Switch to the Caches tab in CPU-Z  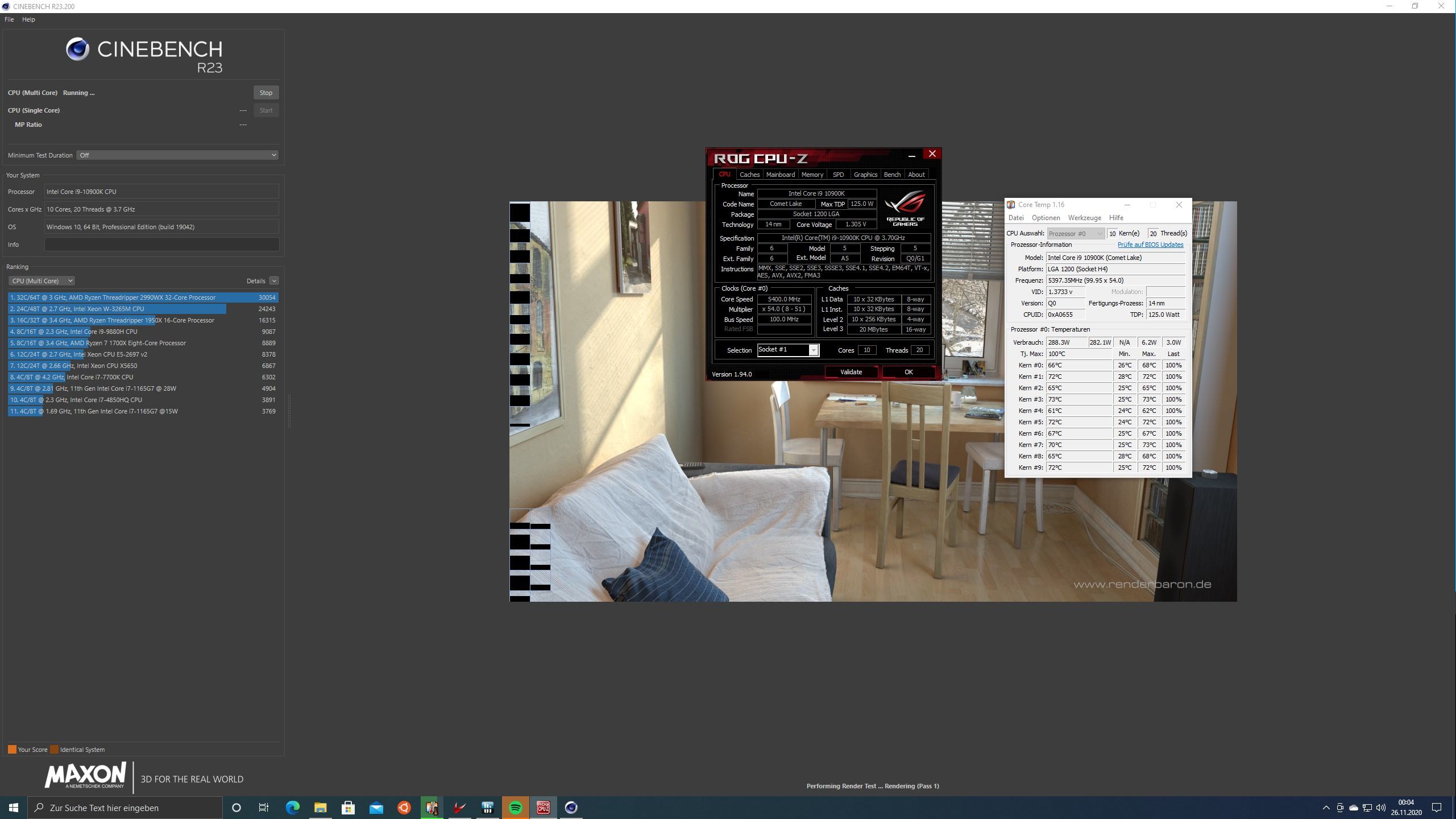pyautogui.click(x=749, y=175)
